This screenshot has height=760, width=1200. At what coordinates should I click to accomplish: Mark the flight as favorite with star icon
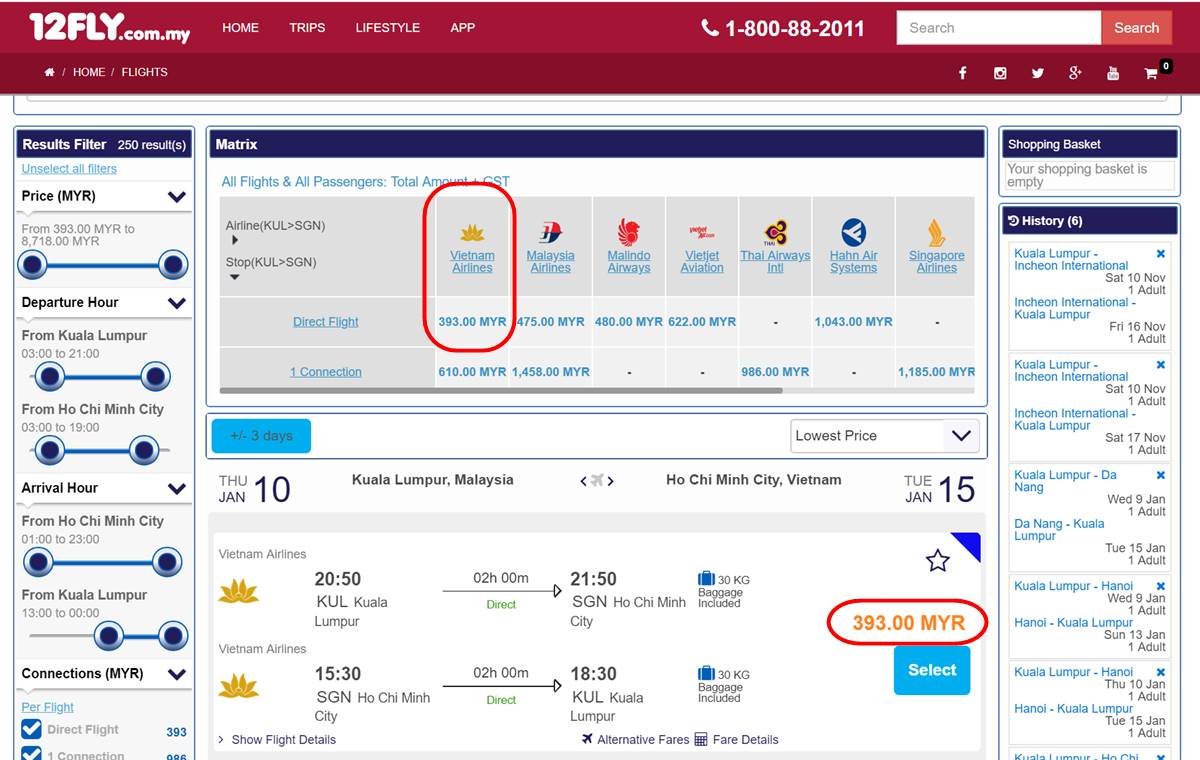pyautogui.click(x=937, y=561)
